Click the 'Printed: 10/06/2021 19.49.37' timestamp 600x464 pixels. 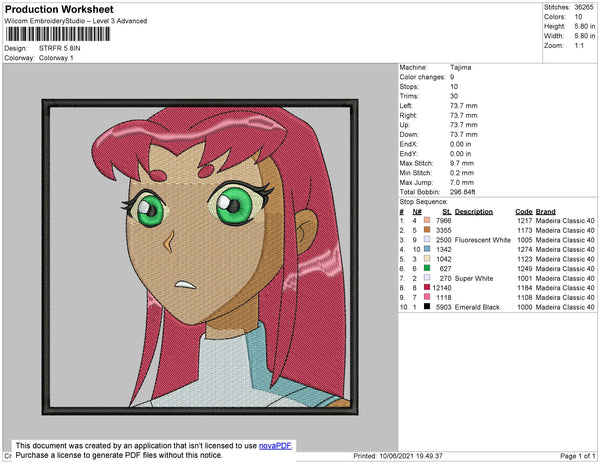coord(398,456)
